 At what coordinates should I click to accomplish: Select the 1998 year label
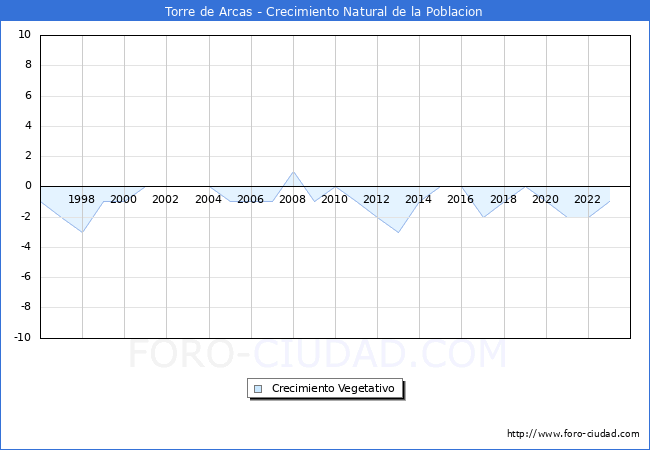pyautogui.click(x=82, y=199)
